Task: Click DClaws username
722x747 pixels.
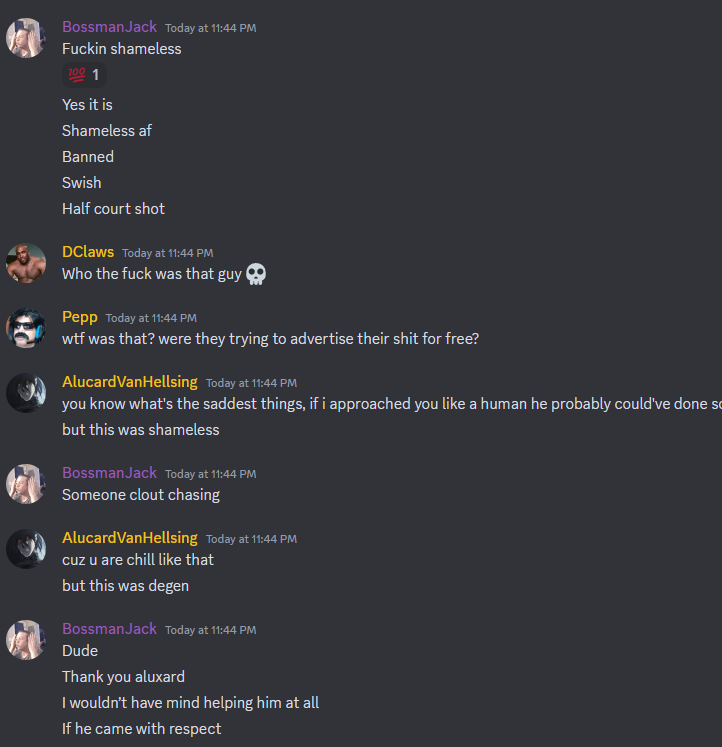Action: pos(88,252)
